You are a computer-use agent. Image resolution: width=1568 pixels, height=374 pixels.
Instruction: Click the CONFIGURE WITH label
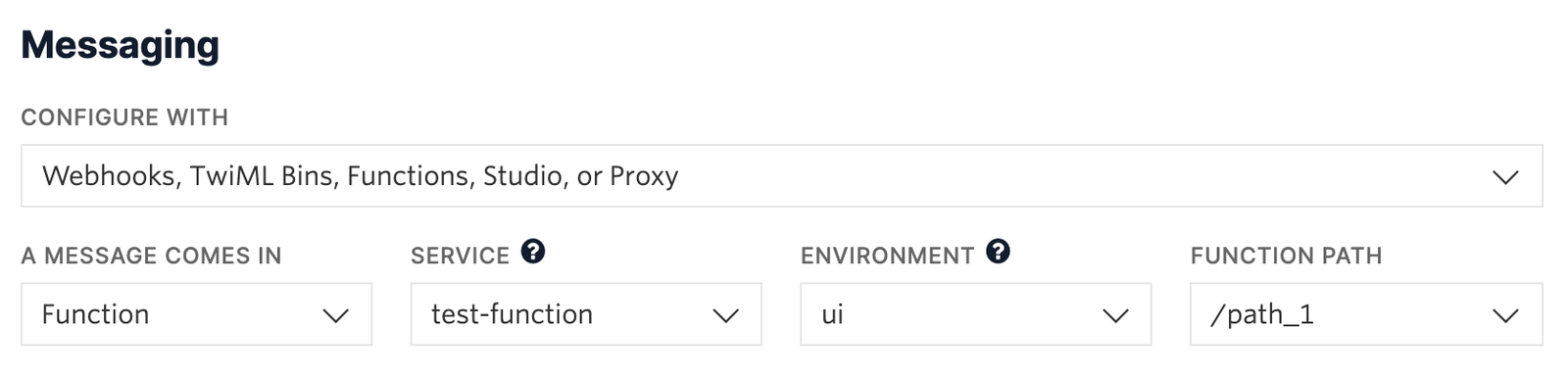point(124,117)
